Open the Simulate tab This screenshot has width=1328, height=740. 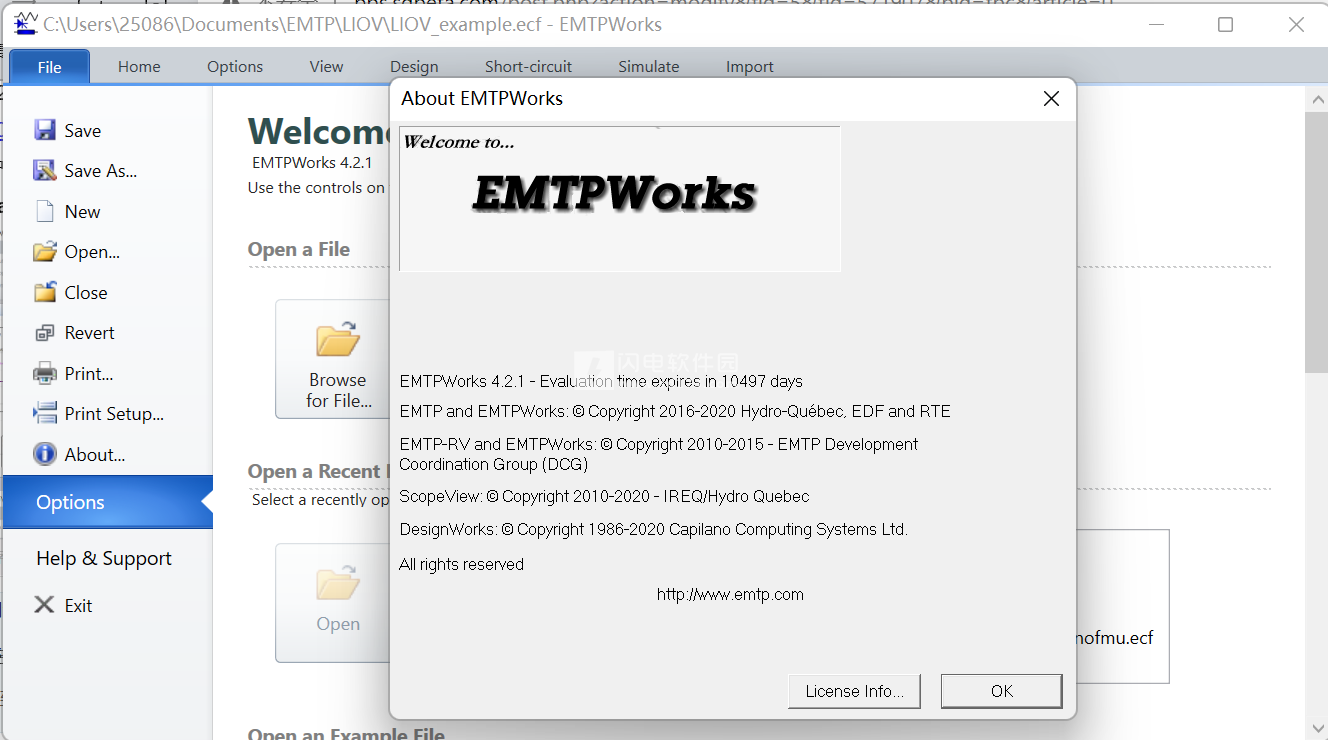click(x=649, y=67)
